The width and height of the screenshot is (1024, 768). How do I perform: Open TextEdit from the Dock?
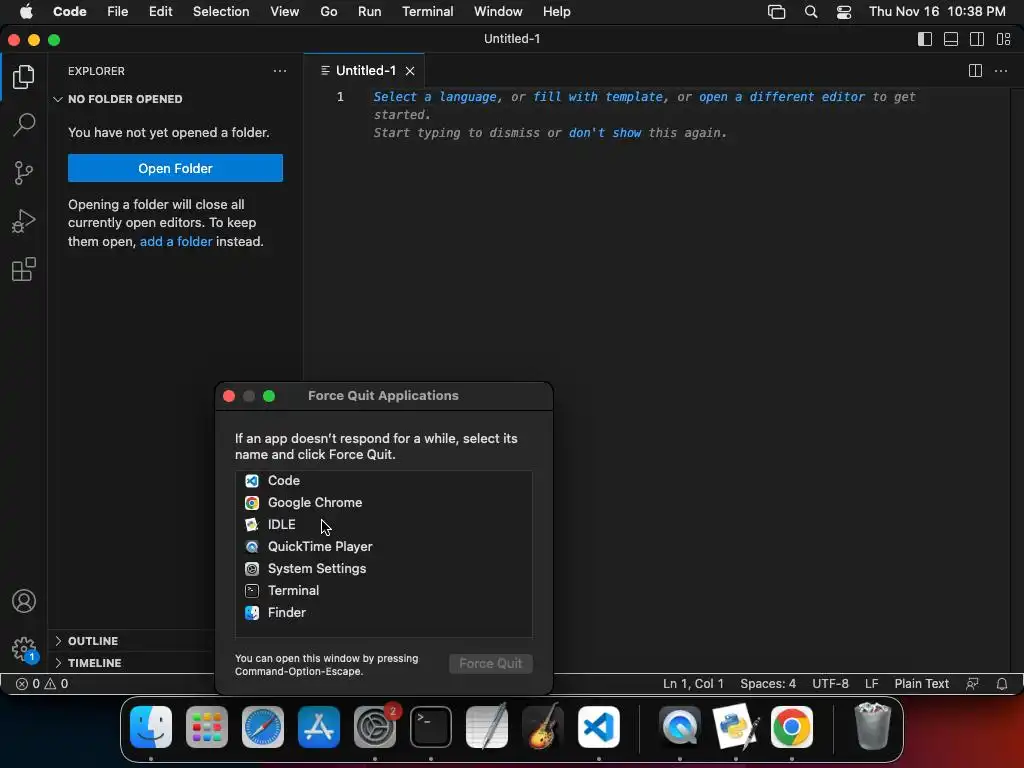487,727
